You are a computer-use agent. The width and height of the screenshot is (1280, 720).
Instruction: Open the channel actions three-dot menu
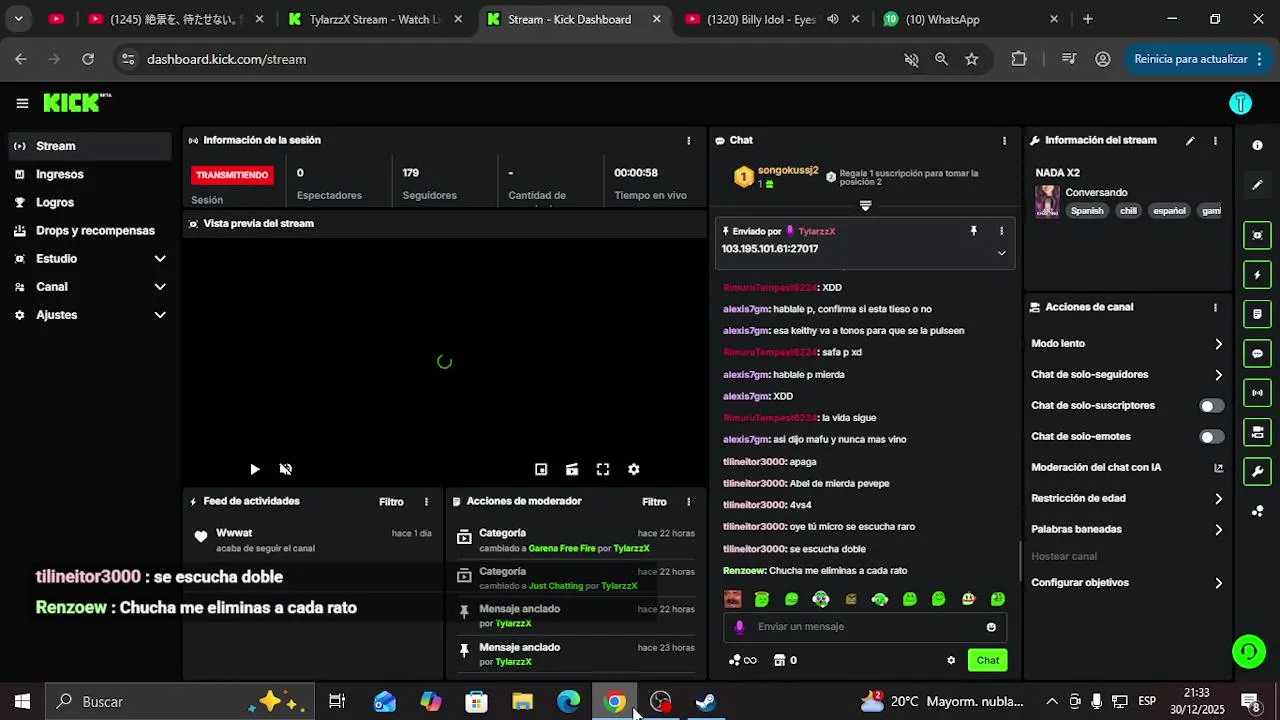point(1215,308)
